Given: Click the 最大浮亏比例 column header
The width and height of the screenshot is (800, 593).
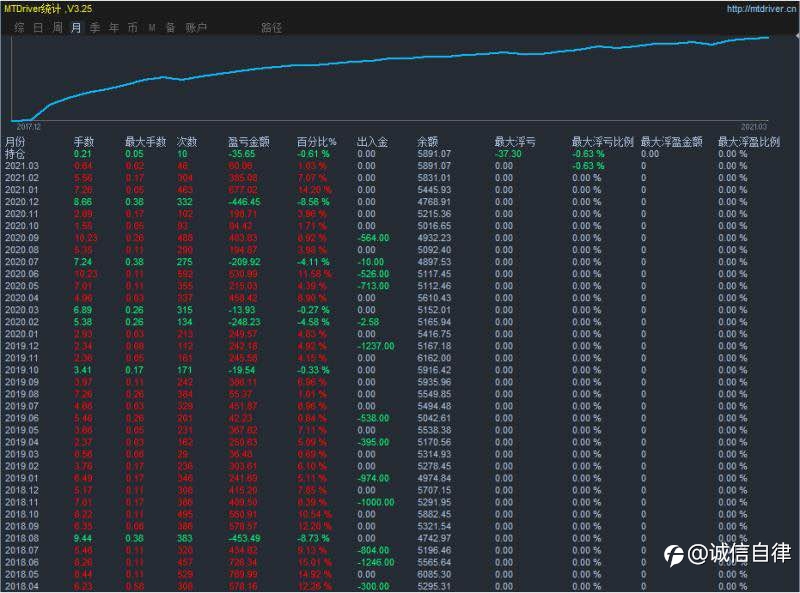Looking at the screenshot, I should [x=603, y=142].
